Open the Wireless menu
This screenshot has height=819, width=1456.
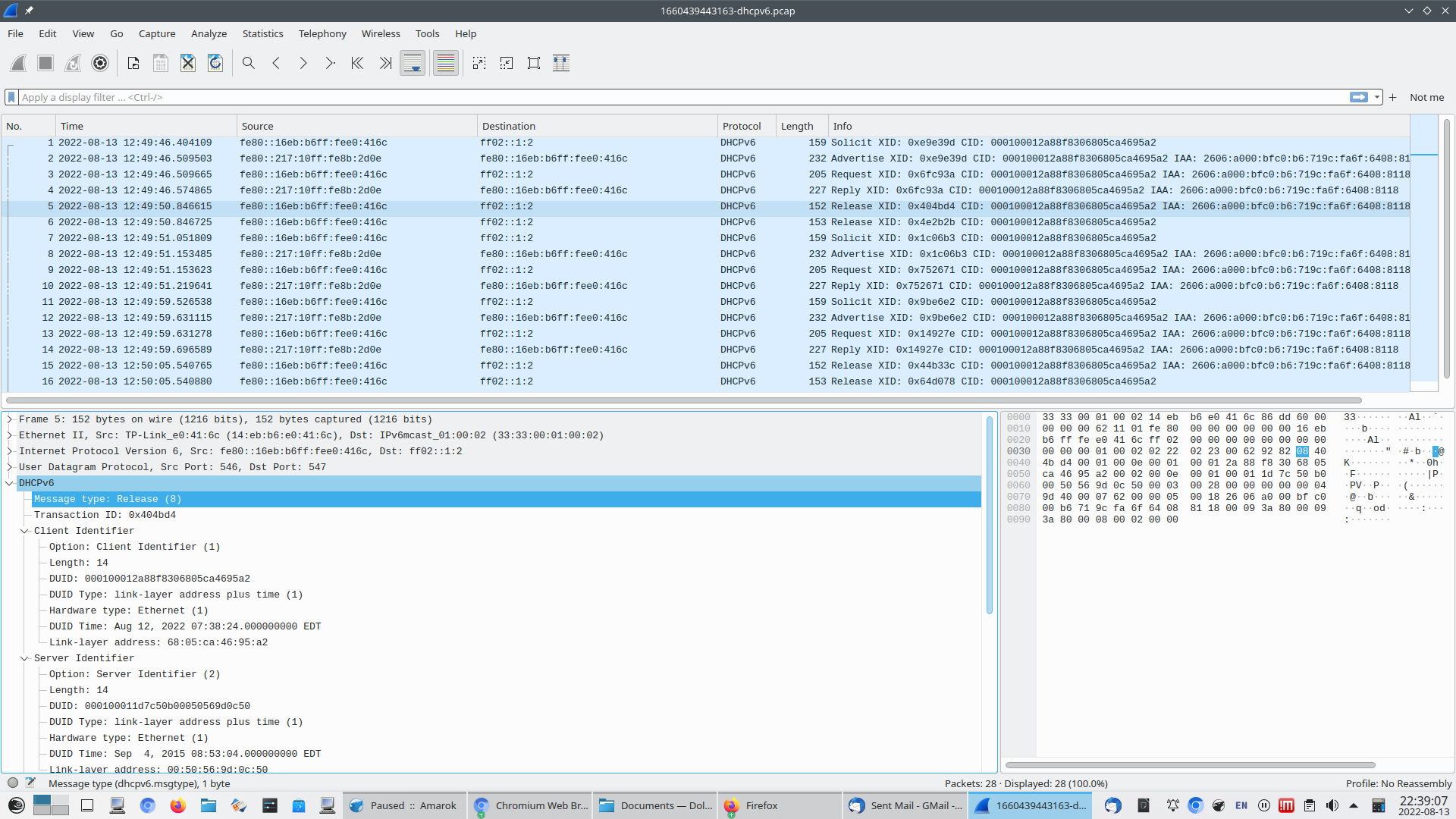click(381, 33)
